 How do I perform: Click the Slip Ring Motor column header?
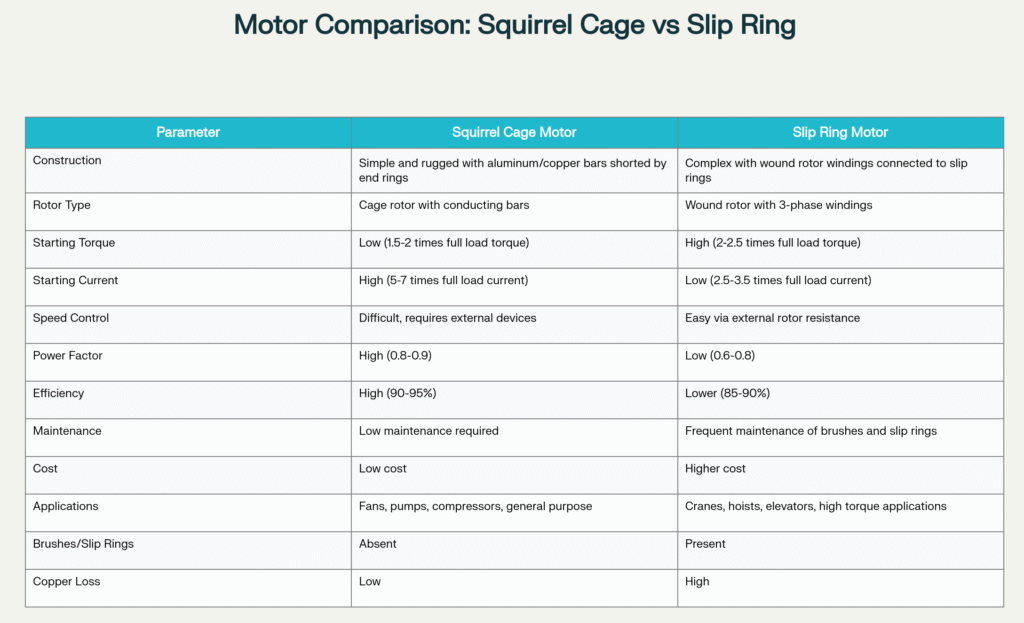tap(840, 132)
